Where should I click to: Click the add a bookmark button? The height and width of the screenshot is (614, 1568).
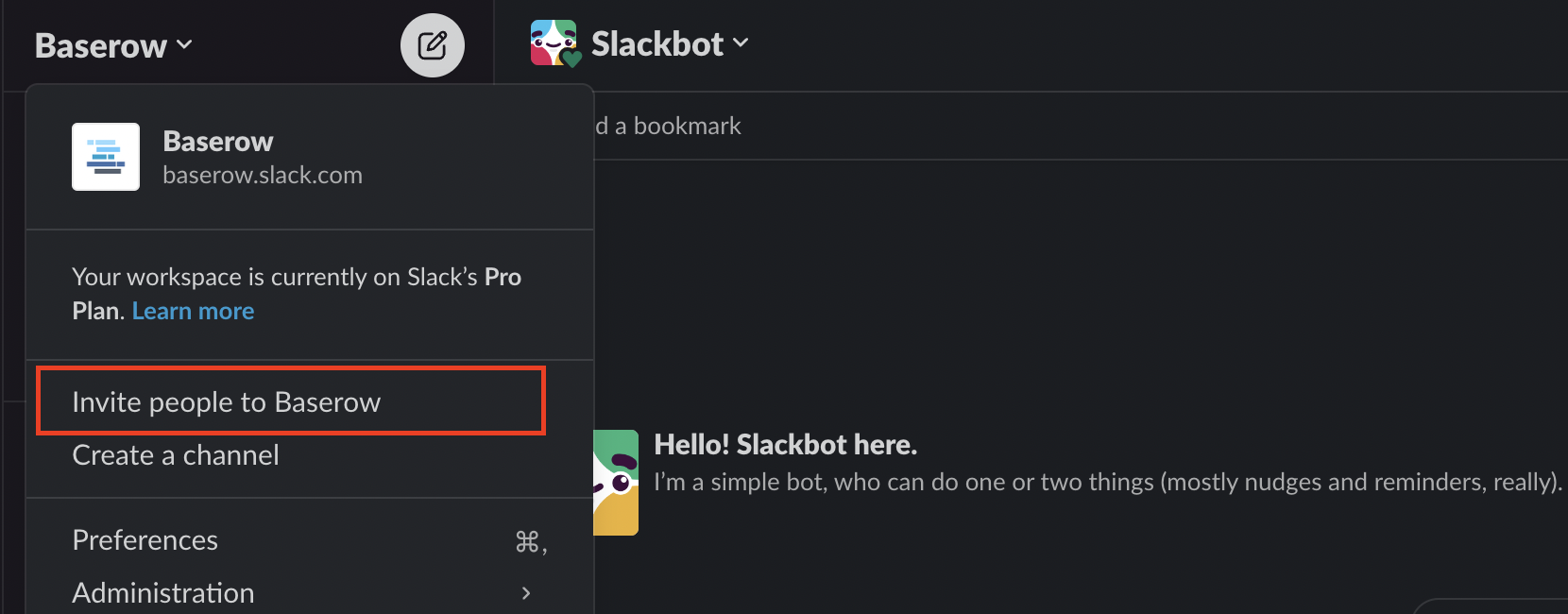pos(669,126)
